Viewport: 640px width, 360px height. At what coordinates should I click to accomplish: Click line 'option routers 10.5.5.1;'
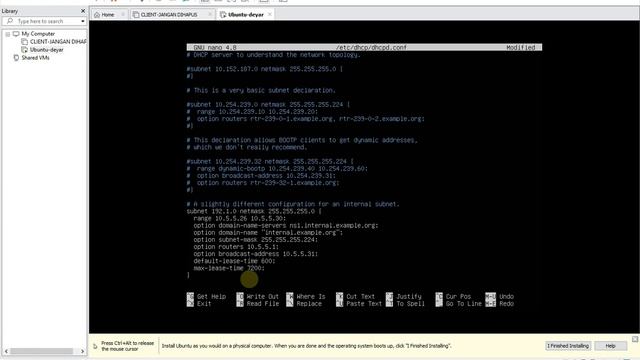[x=236, y=247]
